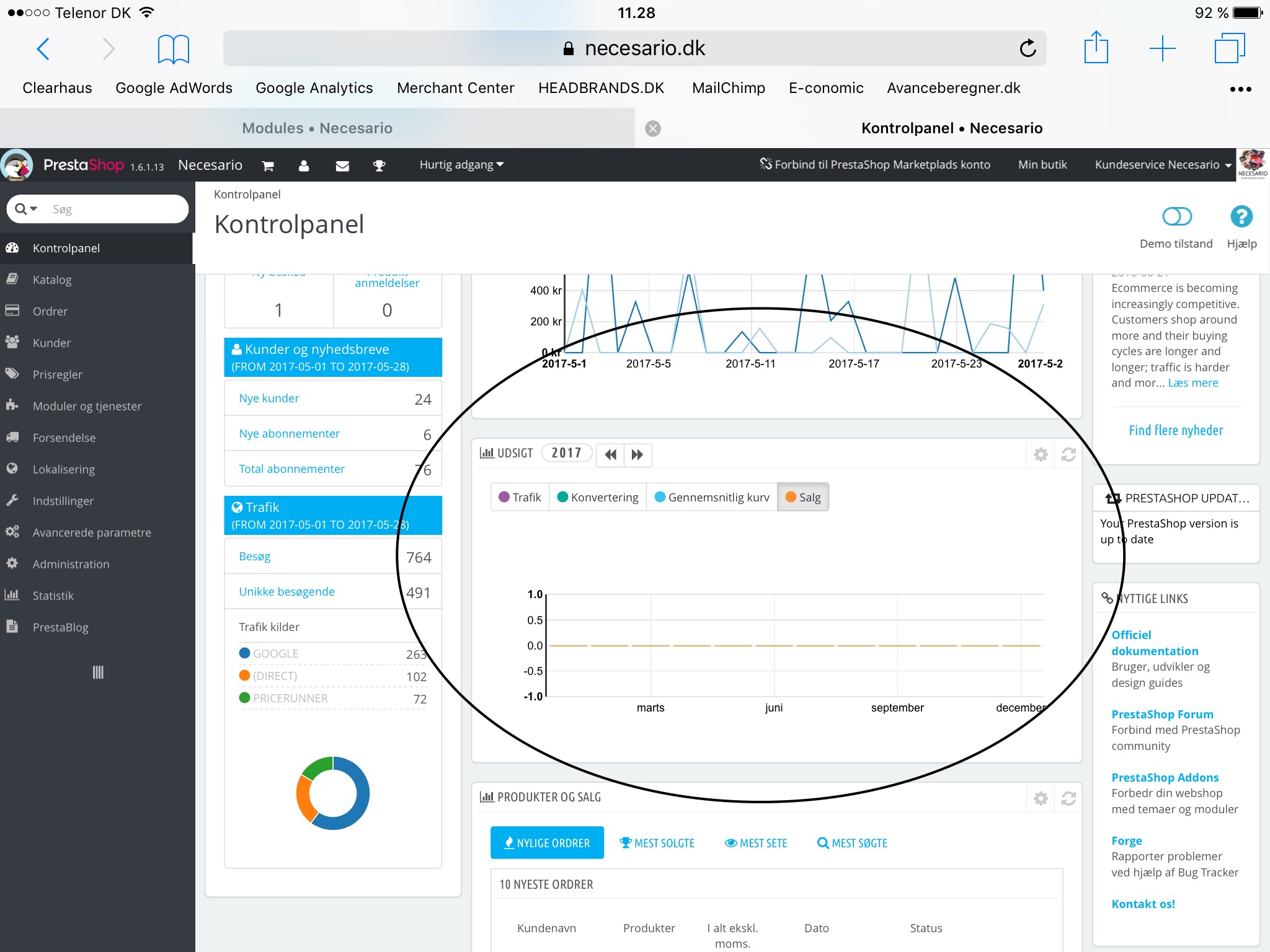Show all Safari tabs overview
Image resolution: width=1270 pixels, height=952 pixels.
[x=1229, y=48]
